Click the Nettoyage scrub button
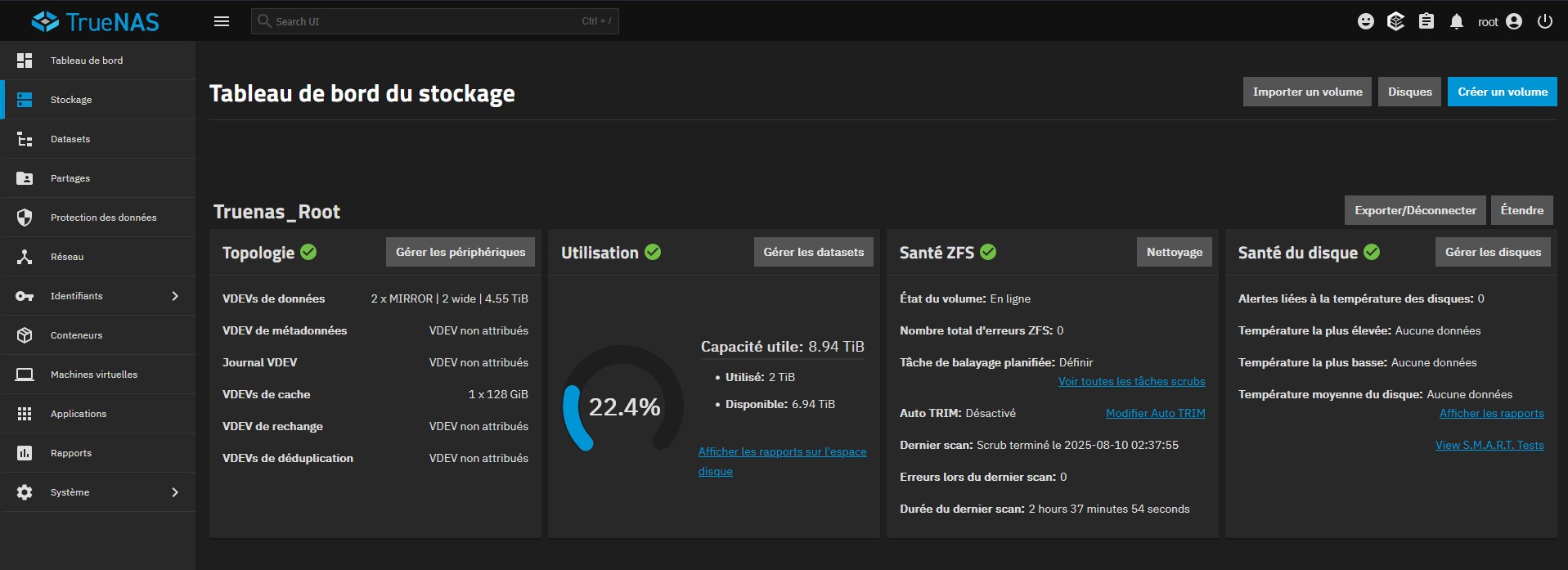Screen dimensions: 1568x570 [x=1174, y=252]
